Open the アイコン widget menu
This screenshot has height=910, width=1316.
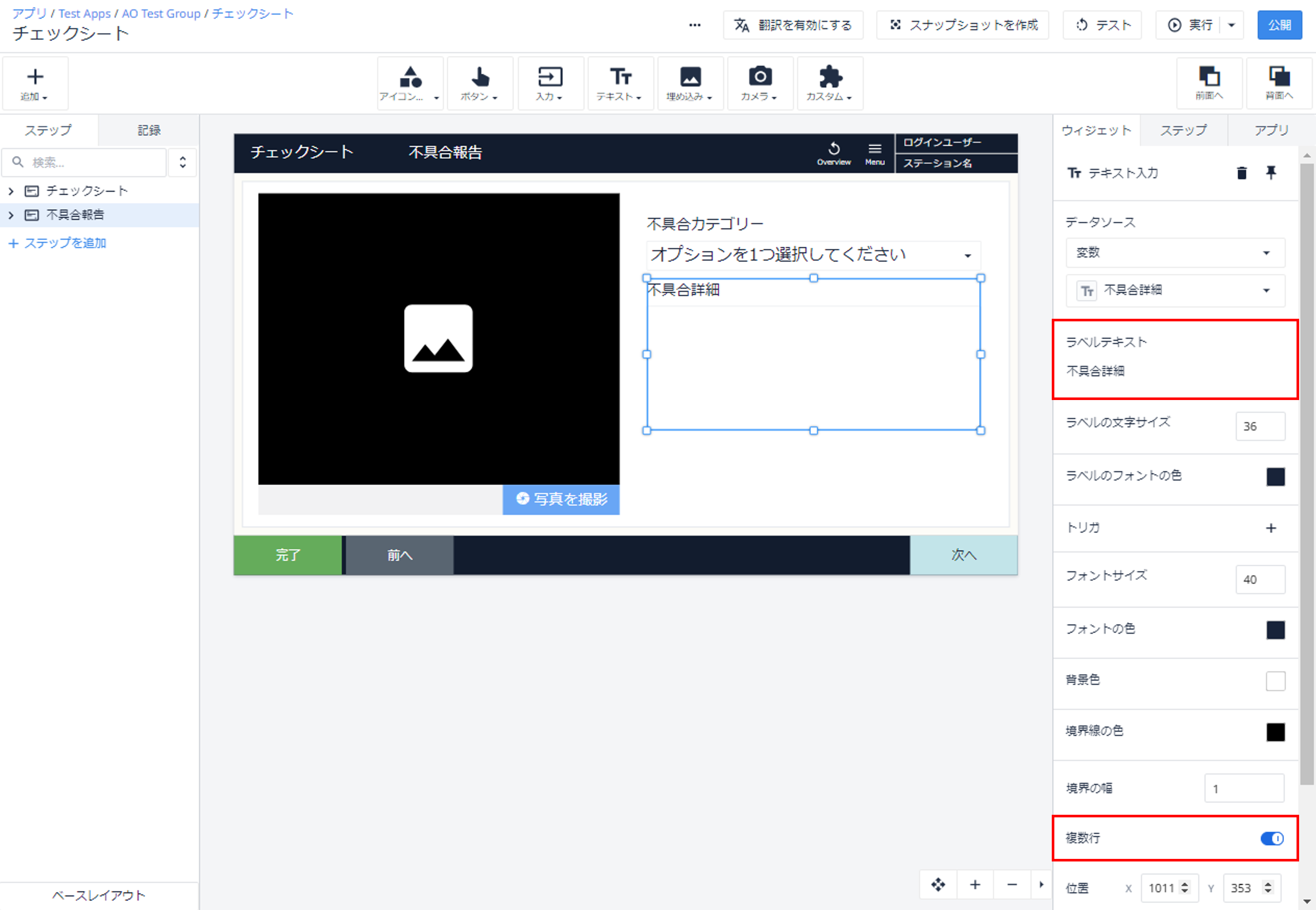410,83
